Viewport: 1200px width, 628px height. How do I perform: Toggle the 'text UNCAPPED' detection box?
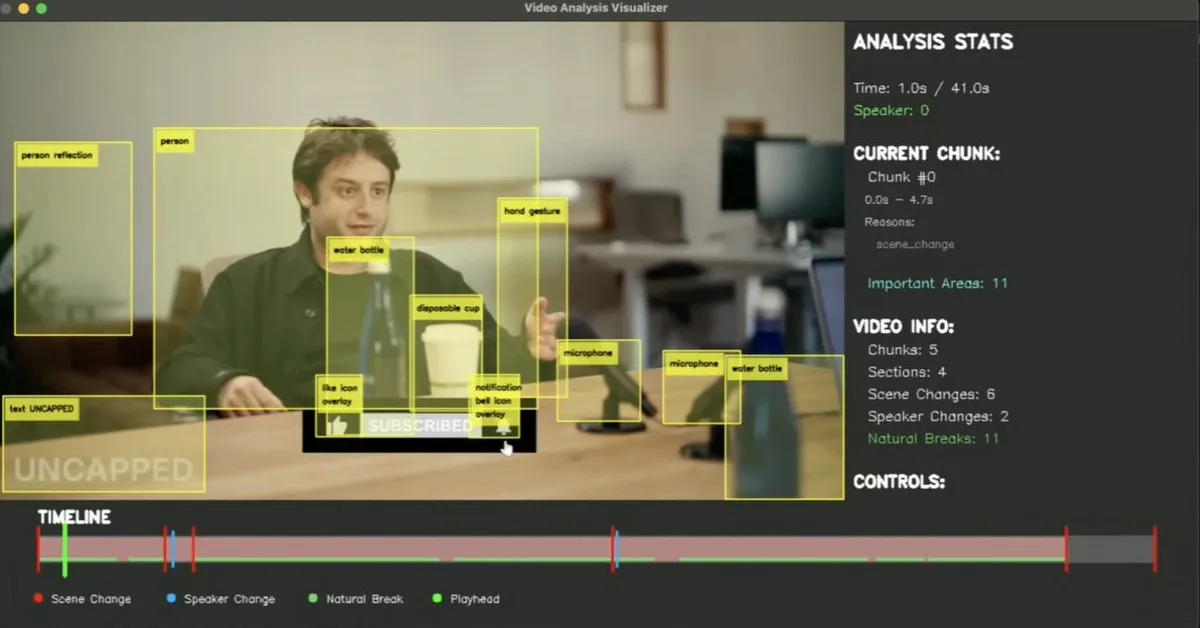(x=40, y=408)
